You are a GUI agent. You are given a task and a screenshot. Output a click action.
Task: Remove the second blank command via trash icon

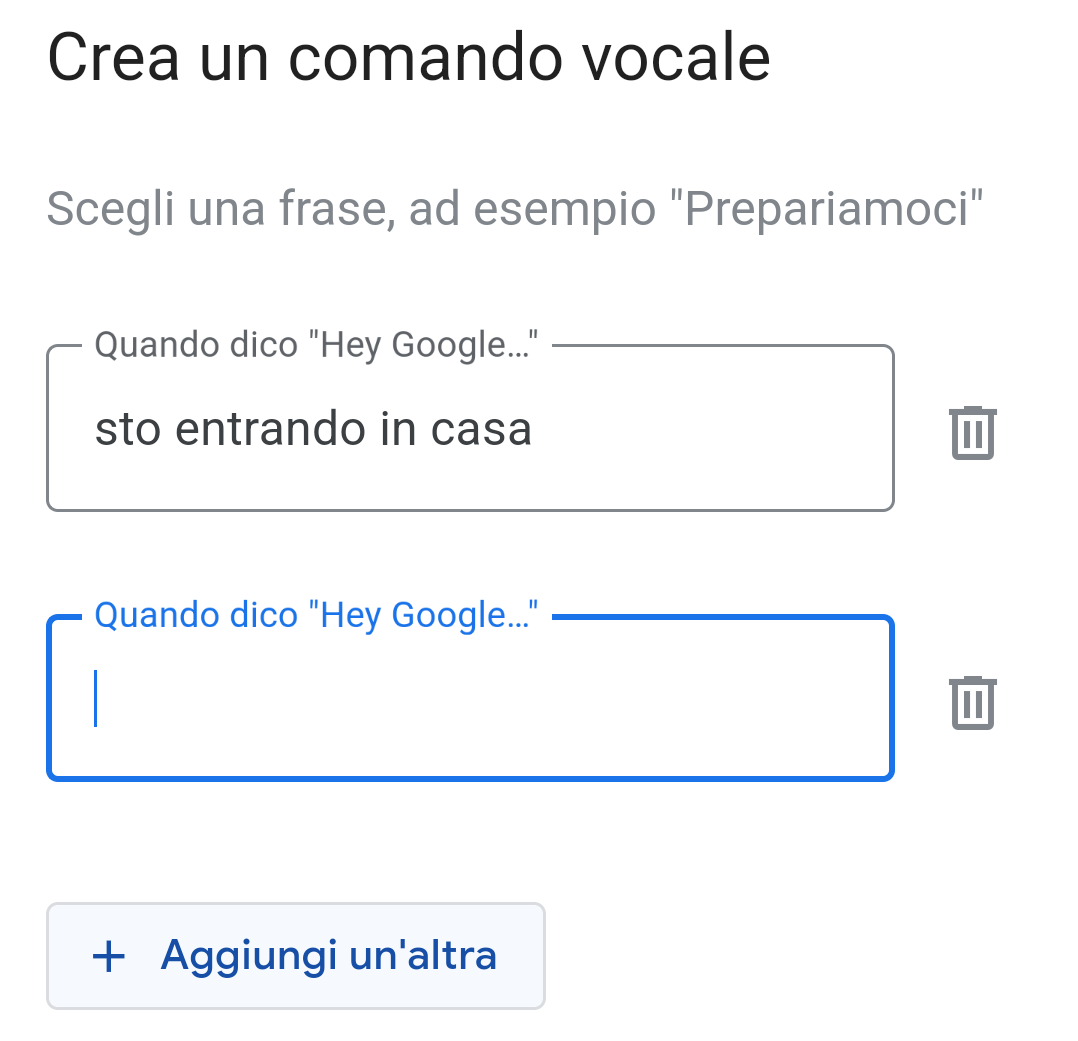click(x=972, y=702)
